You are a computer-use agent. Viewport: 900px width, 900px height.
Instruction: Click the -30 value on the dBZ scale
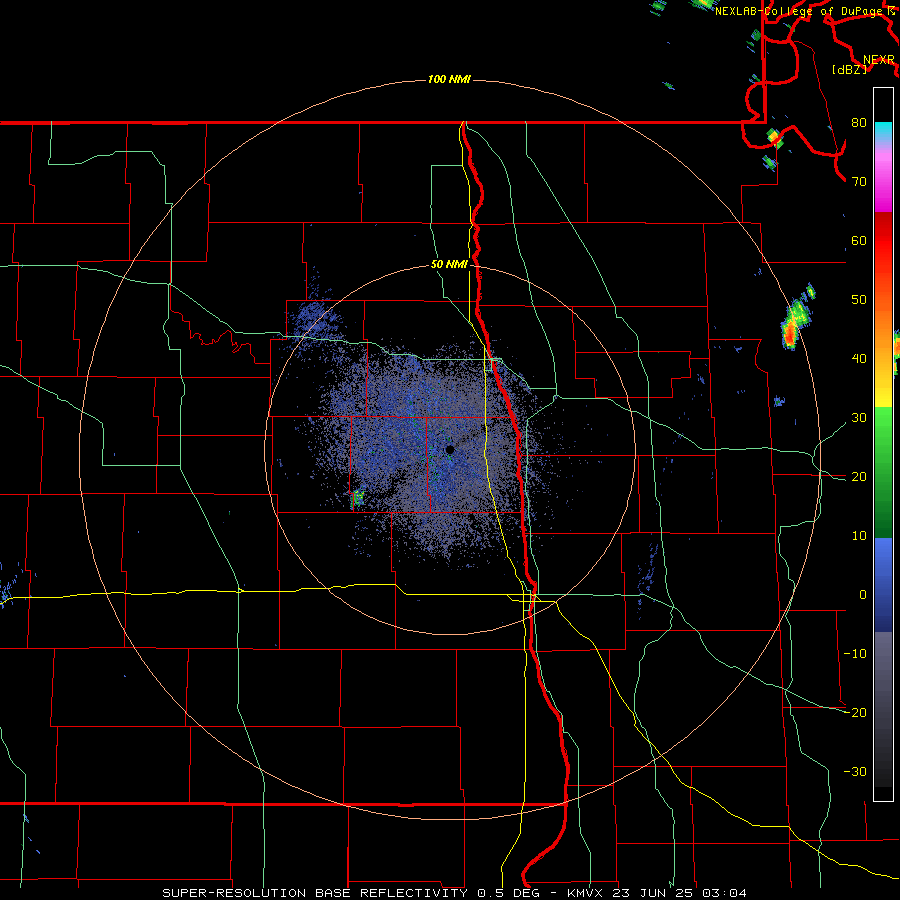[855, 771]
